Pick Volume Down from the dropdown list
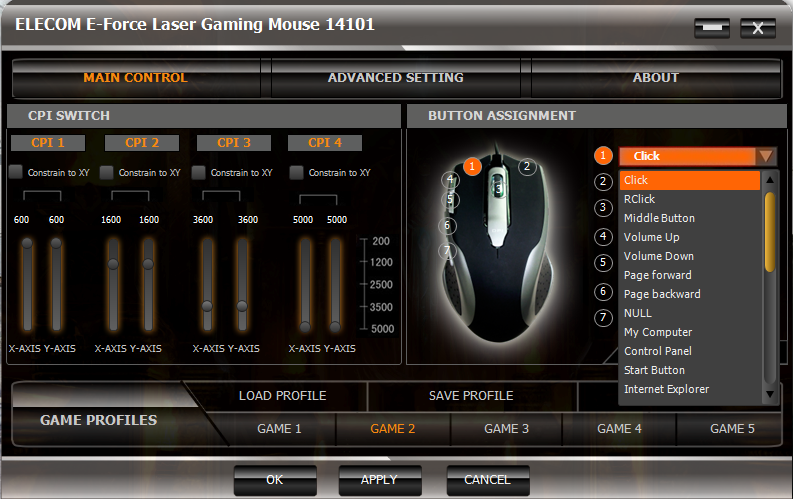 tap(689, 256)
